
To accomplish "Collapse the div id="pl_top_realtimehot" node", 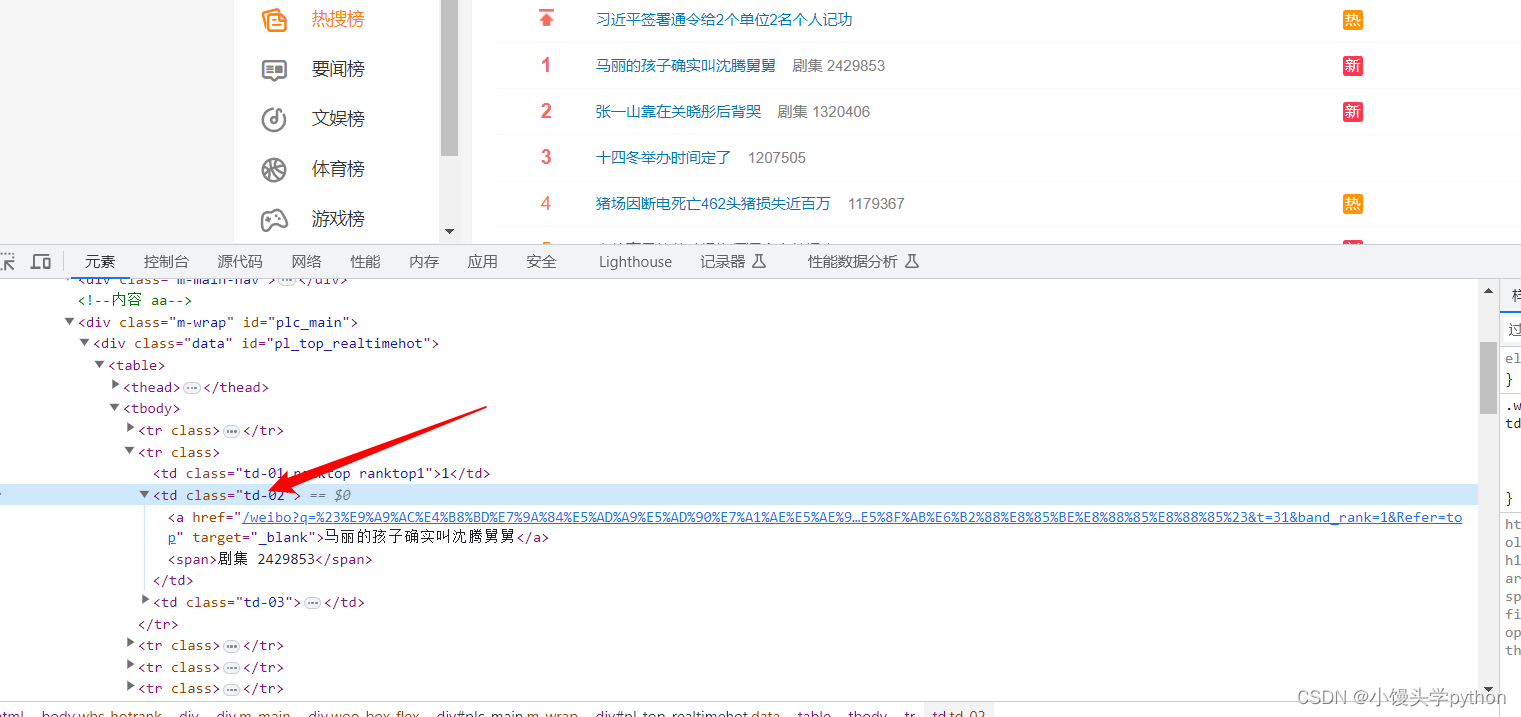I will coord(84,343).
